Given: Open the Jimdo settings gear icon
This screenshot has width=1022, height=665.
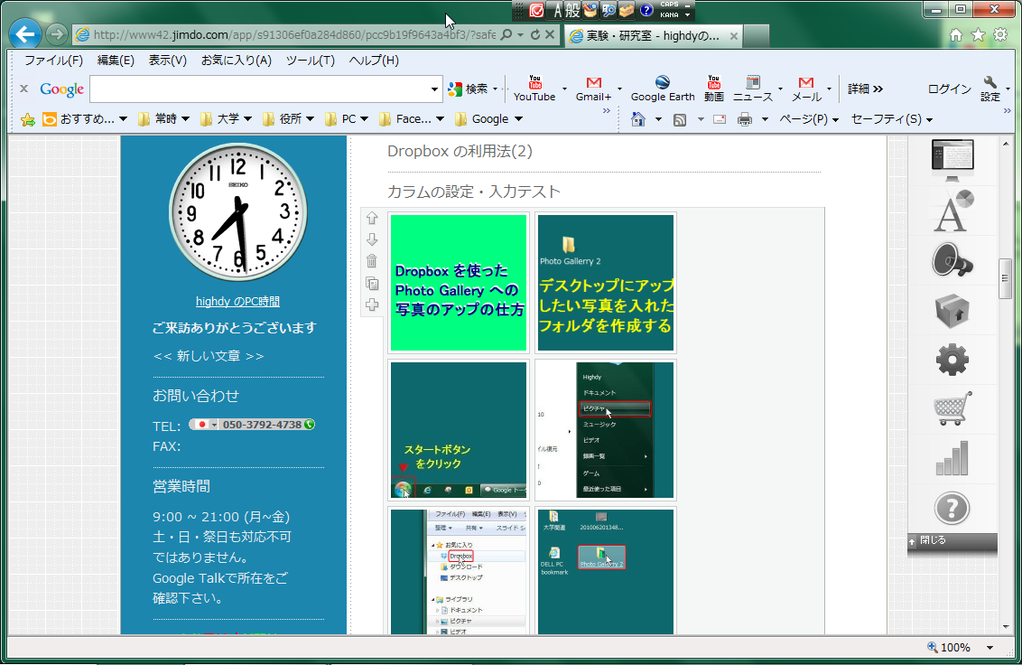Looking at the screenshot, I should click(952, 359).
